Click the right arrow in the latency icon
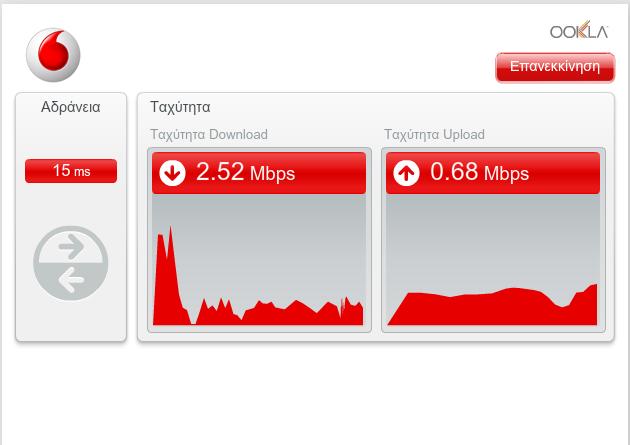This screenshot has width=630, height=445. [72, 247]
